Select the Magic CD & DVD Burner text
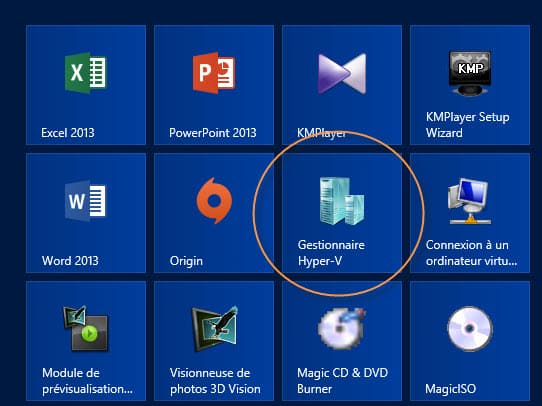 (x=342, y=381)
